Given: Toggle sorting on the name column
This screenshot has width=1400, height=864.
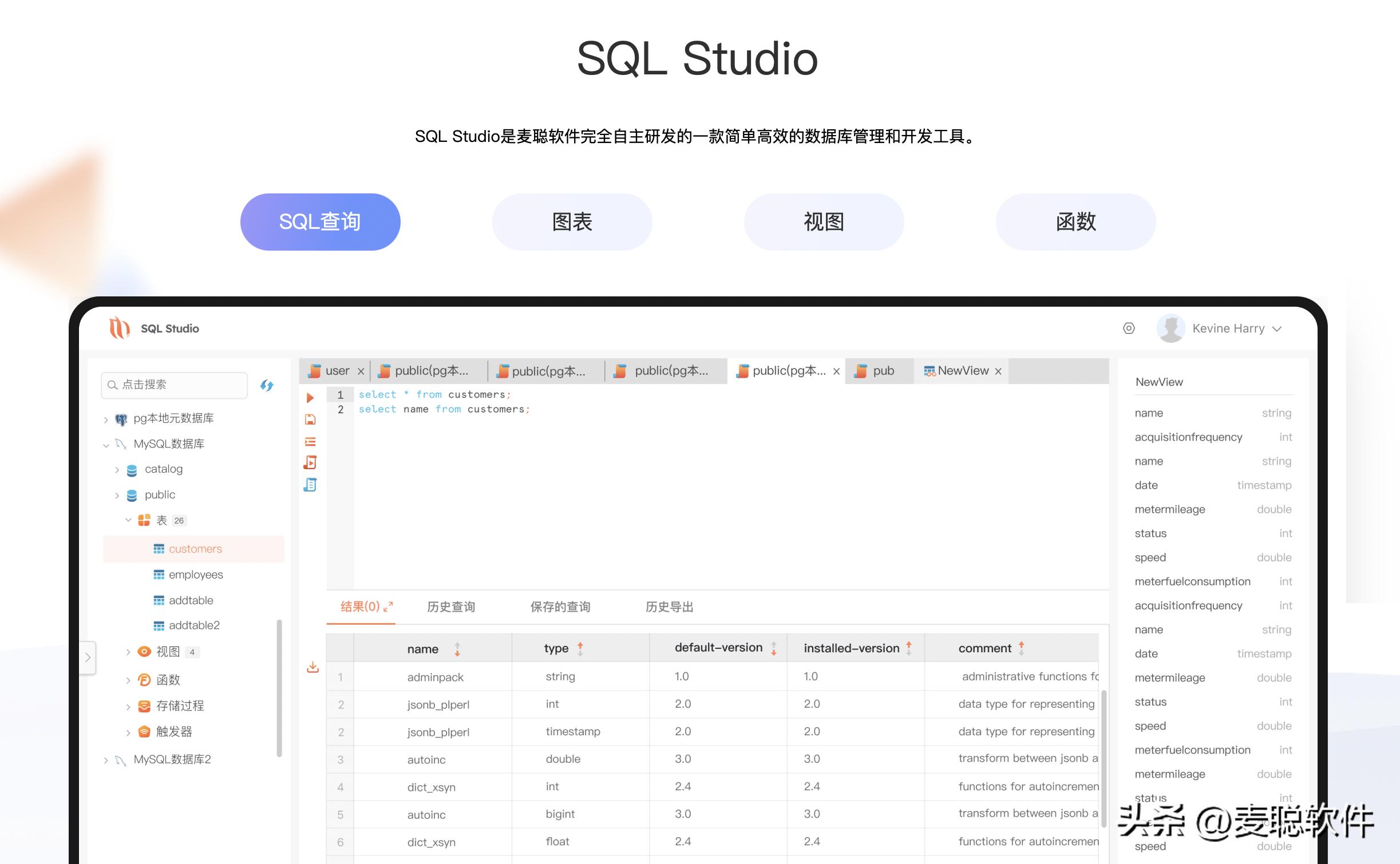Looking at the screenshot, I should [457, 648].
